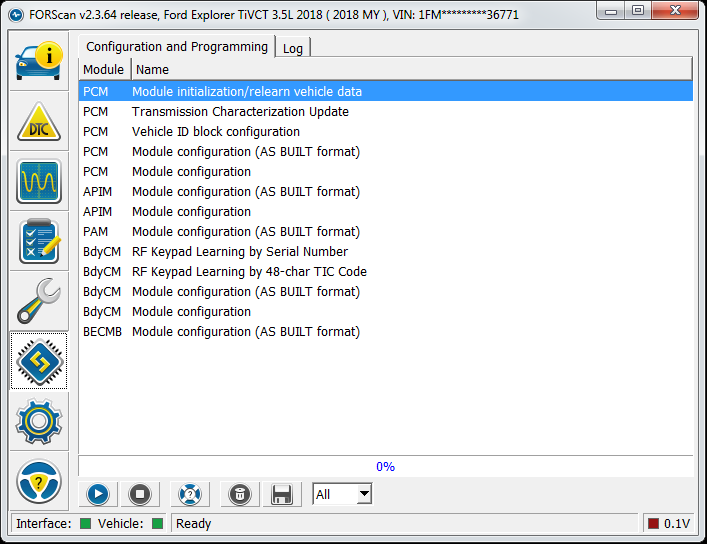Click the Name column header
The height and width of the screenshot is (544, 707).
coord(412,69)
